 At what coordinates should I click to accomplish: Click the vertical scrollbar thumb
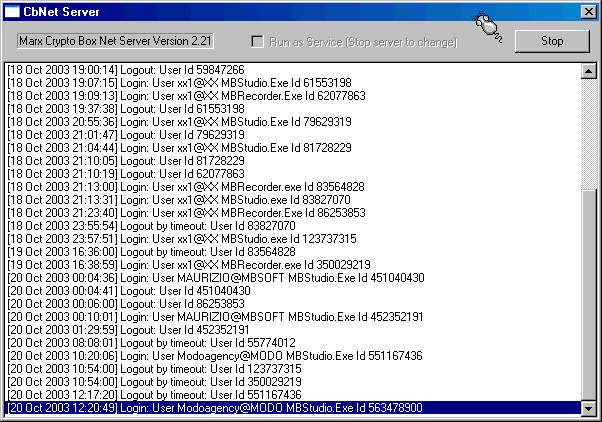(x=589, y=295)
